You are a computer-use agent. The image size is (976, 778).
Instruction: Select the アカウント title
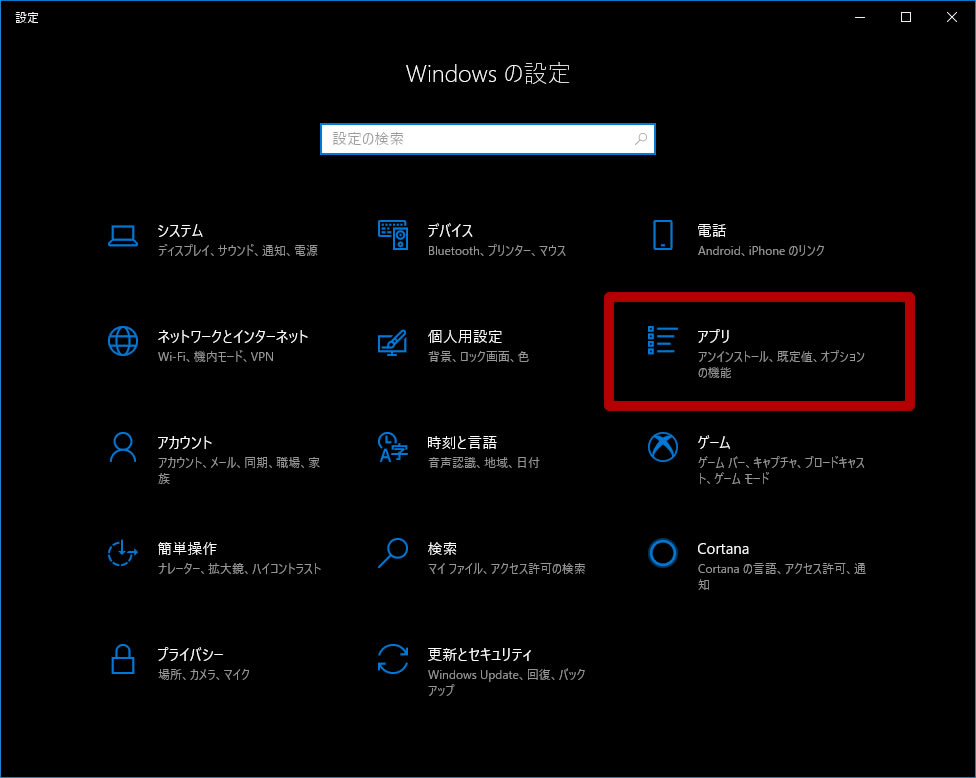[x=184, y=443]
